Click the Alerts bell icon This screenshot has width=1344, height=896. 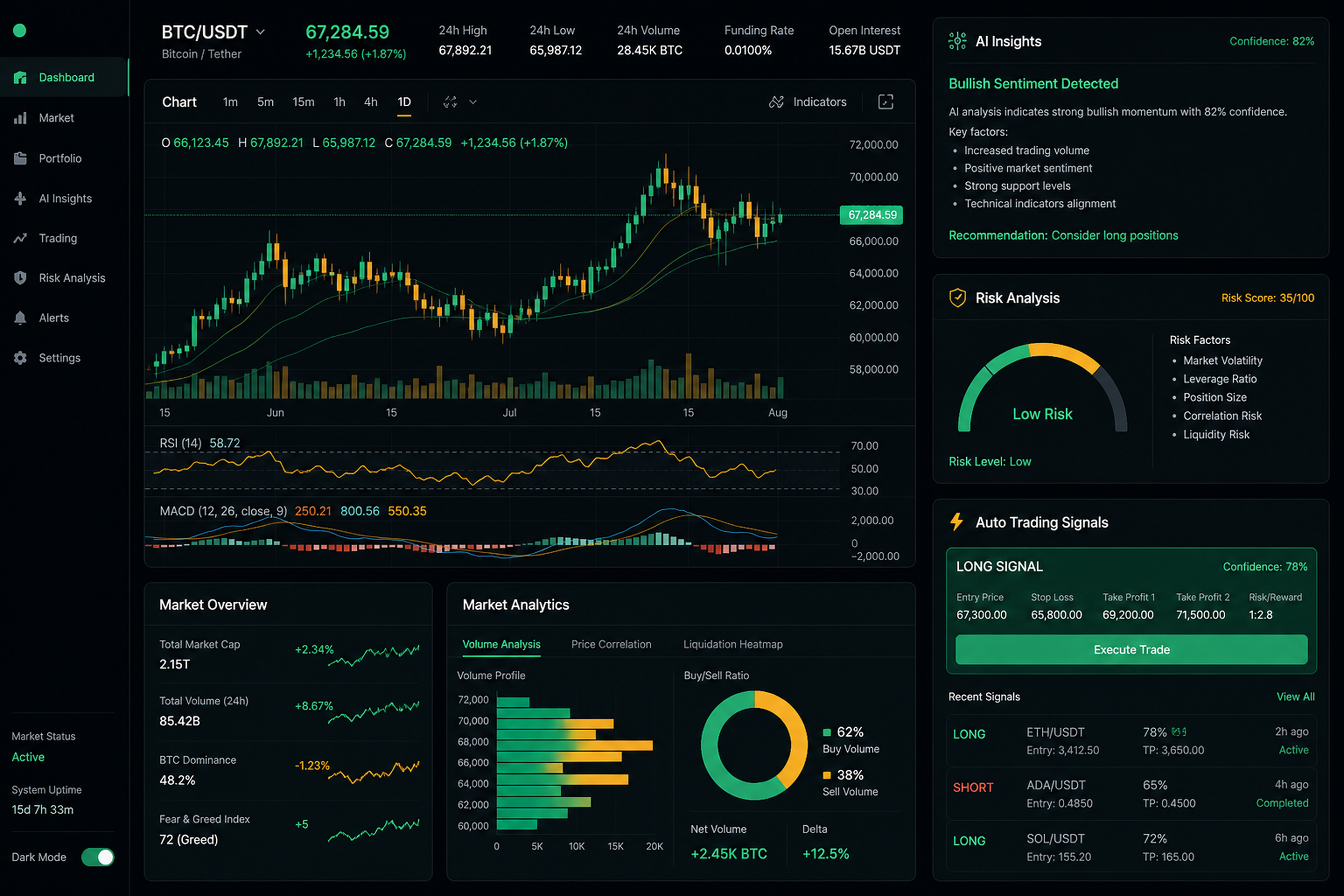coord(20,318)
